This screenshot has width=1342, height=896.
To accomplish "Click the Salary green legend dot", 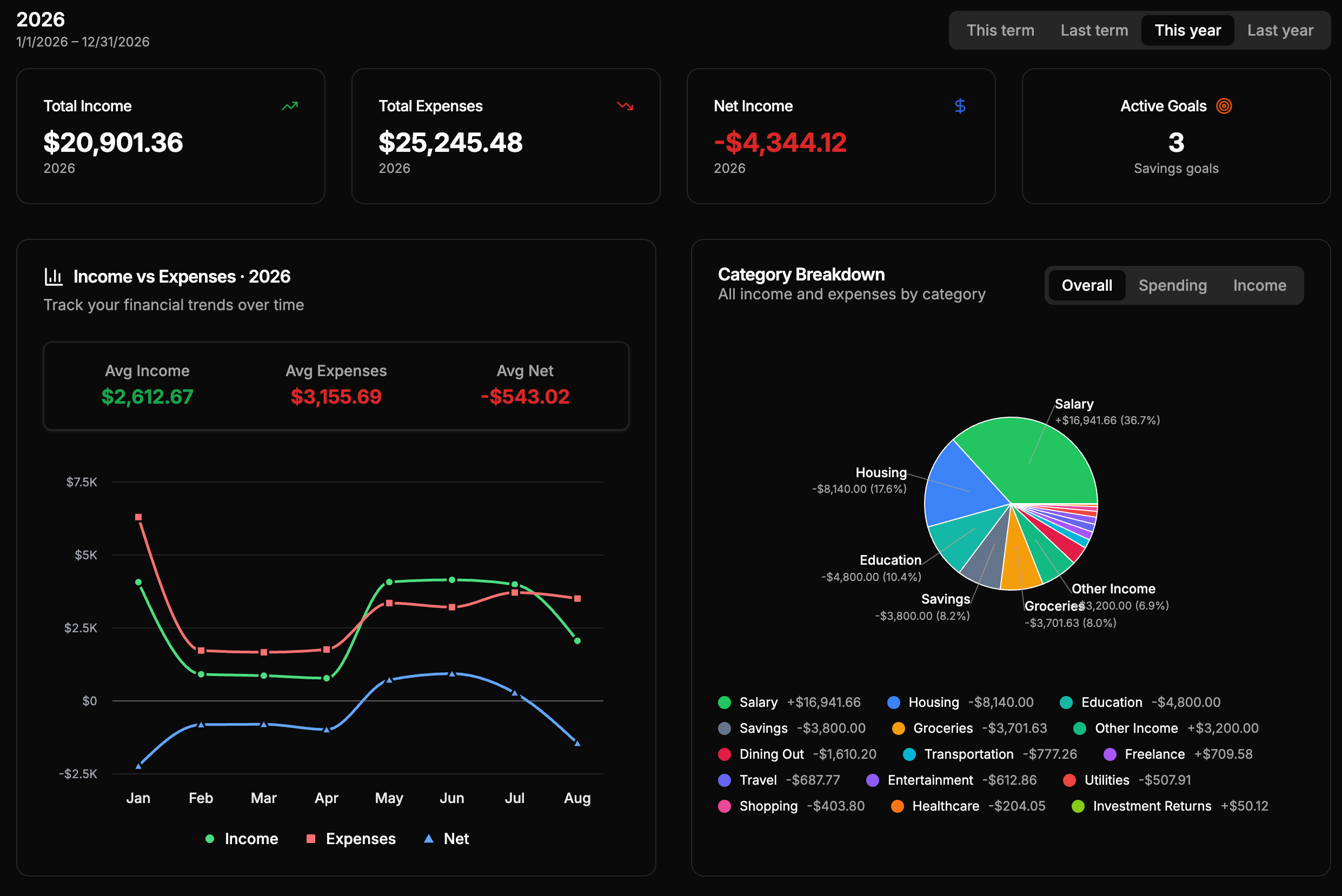I will point(724,703).
